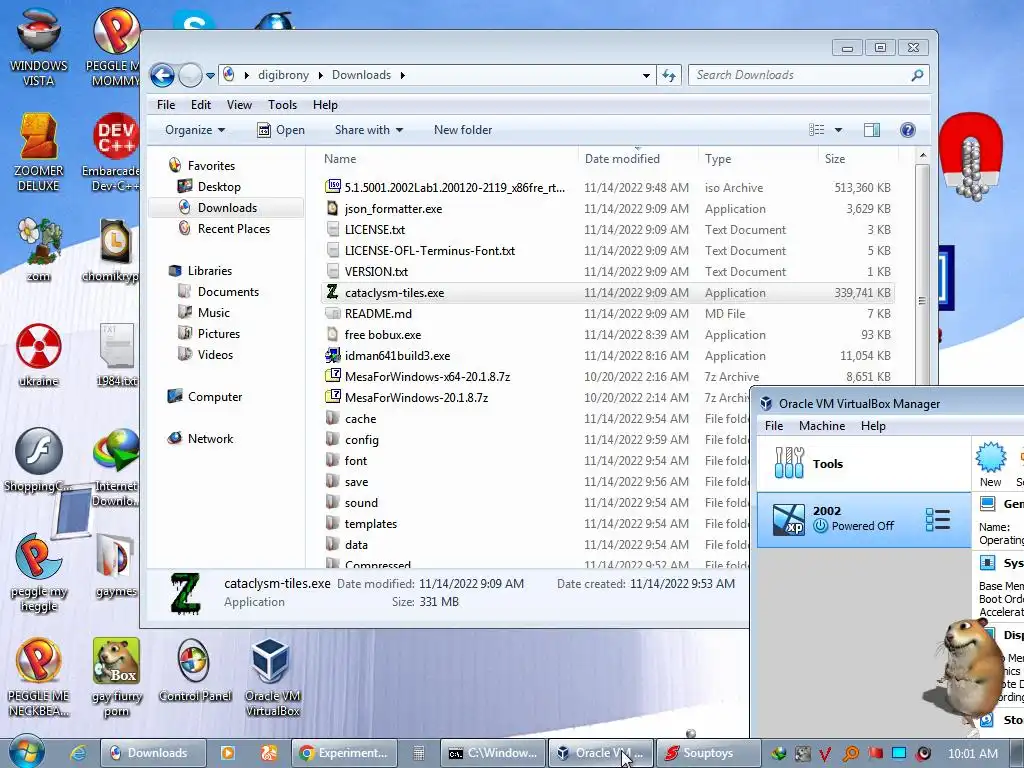Select Tools entry in VirtualBox Manager
Image resolution: width=1024 pixels, height=768 pixels.
tap(864, 464)
